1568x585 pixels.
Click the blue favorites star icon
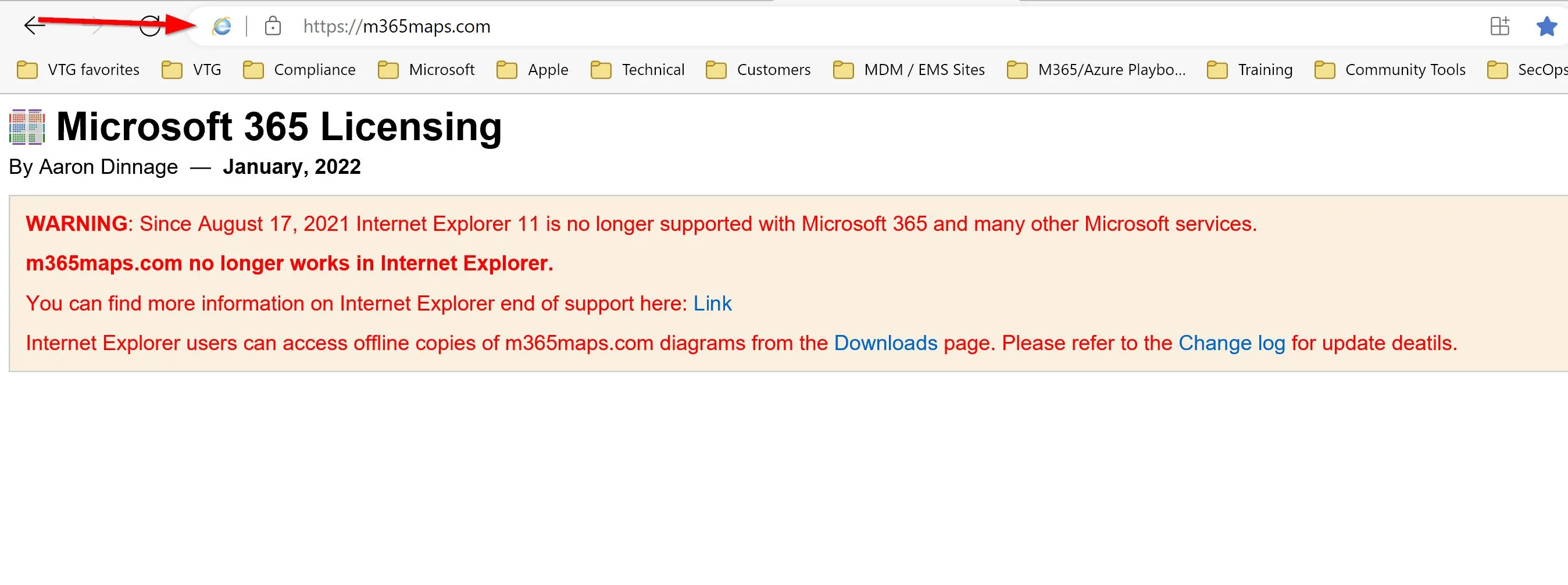tap(1546, 26)
